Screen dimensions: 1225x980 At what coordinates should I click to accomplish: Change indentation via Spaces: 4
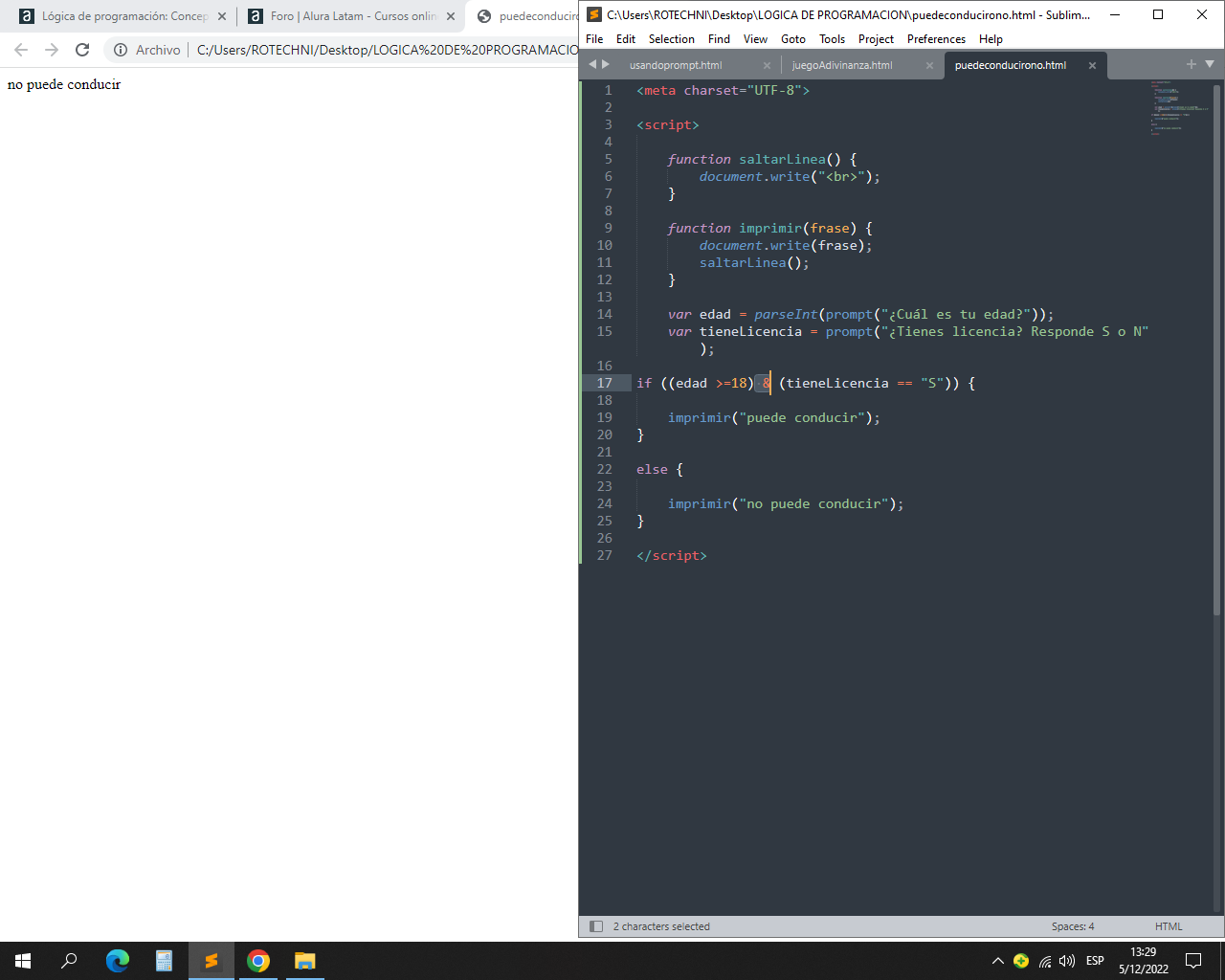coord(1073,926)
